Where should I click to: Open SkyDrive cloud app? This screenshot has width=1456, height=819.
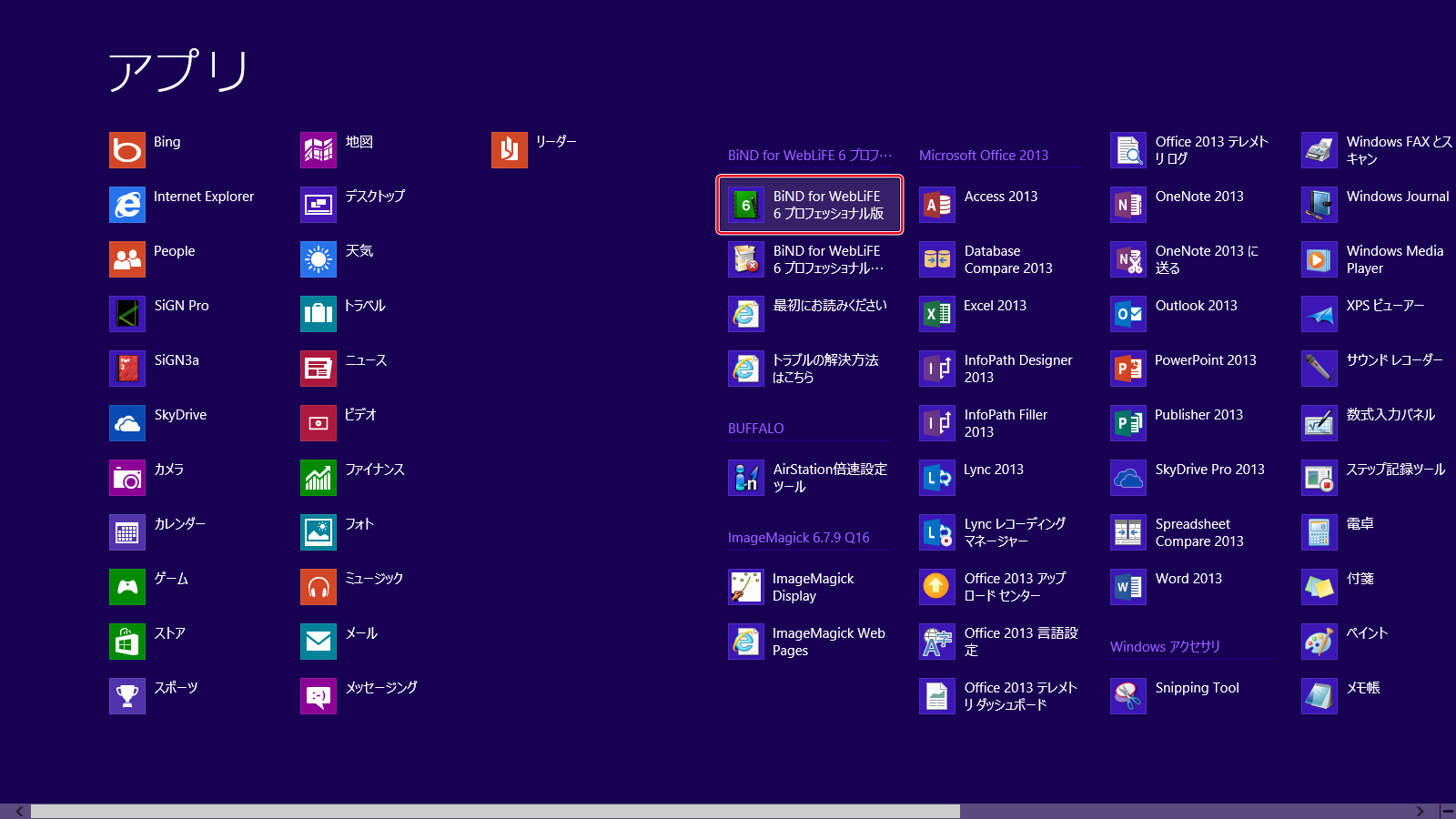[127, 423]
